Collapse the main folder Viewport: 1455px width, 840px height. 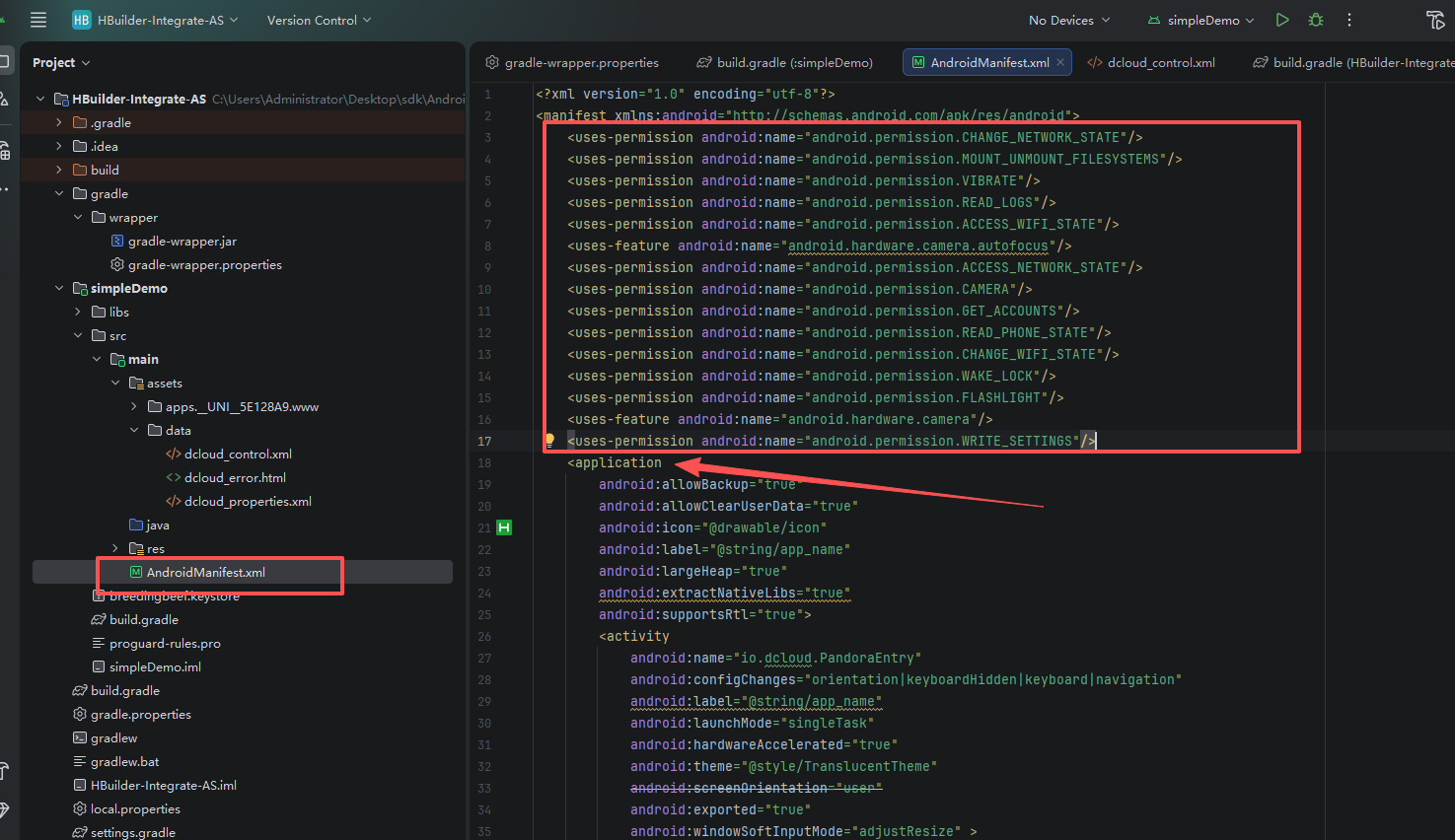[97, 359]
